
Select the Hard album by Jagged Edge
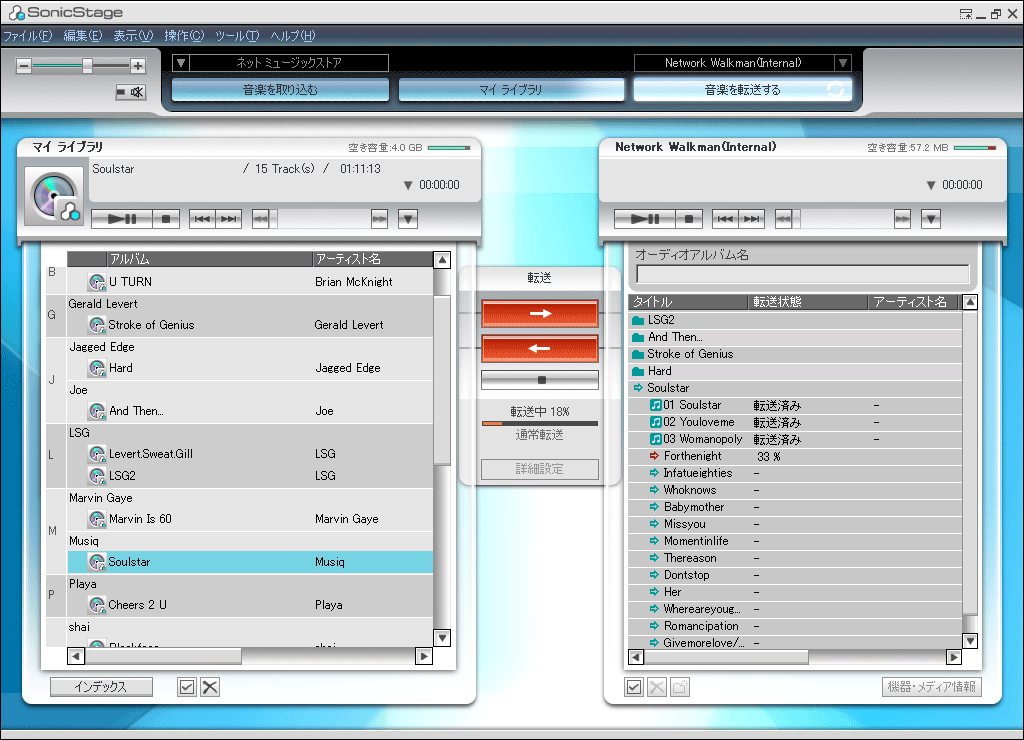click(x=250, y=368)
